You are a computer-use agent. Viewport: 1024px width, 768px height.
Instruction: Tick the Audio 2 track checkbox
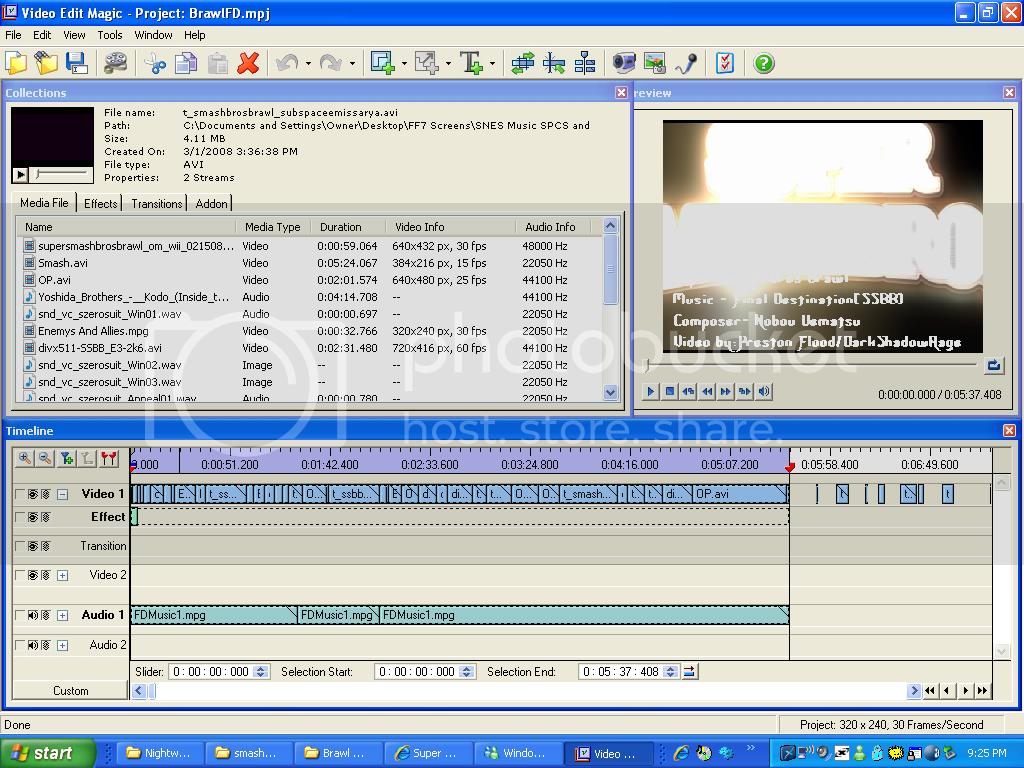(20, 645)
